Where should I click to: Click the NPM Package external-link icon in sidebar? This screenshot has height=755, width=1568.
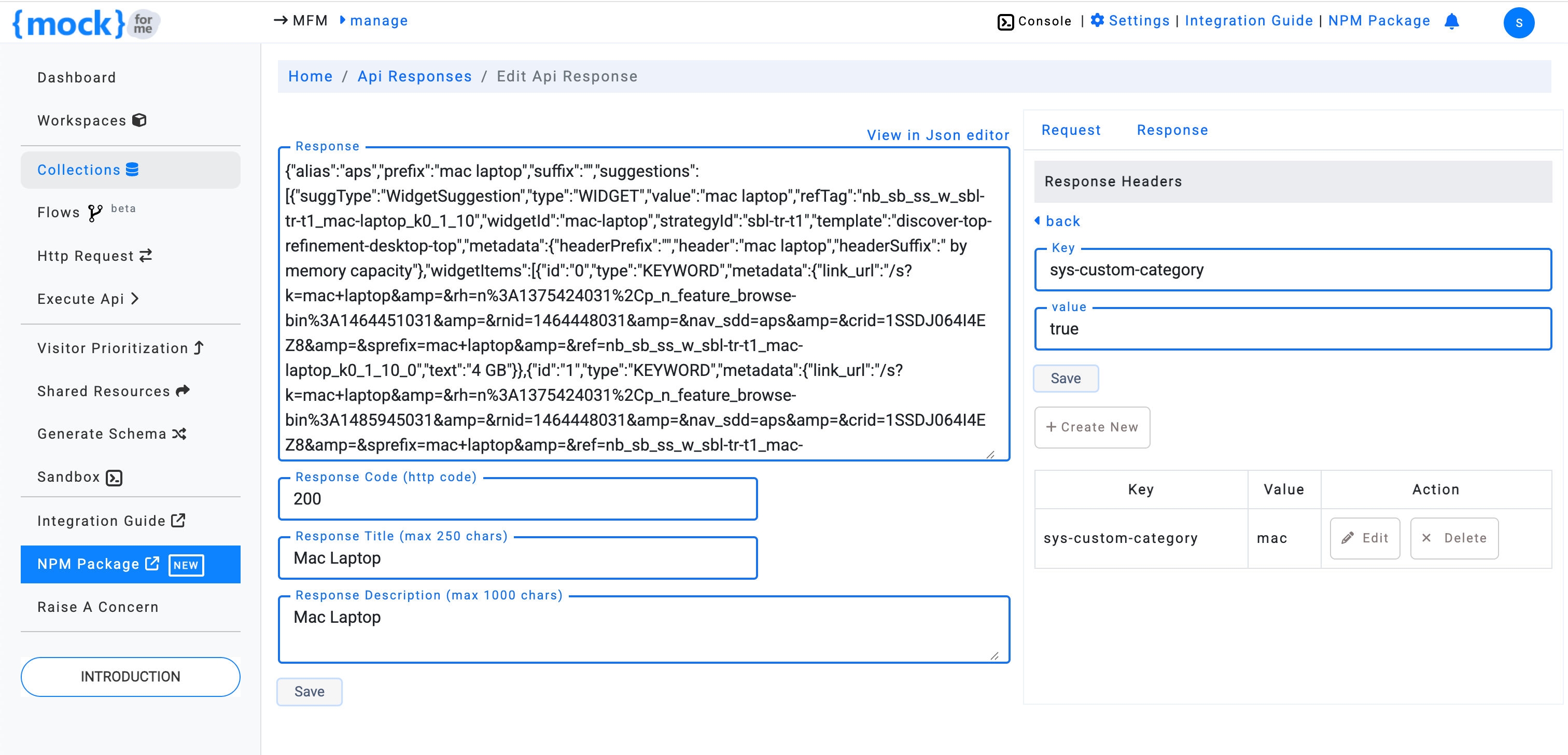152,563
